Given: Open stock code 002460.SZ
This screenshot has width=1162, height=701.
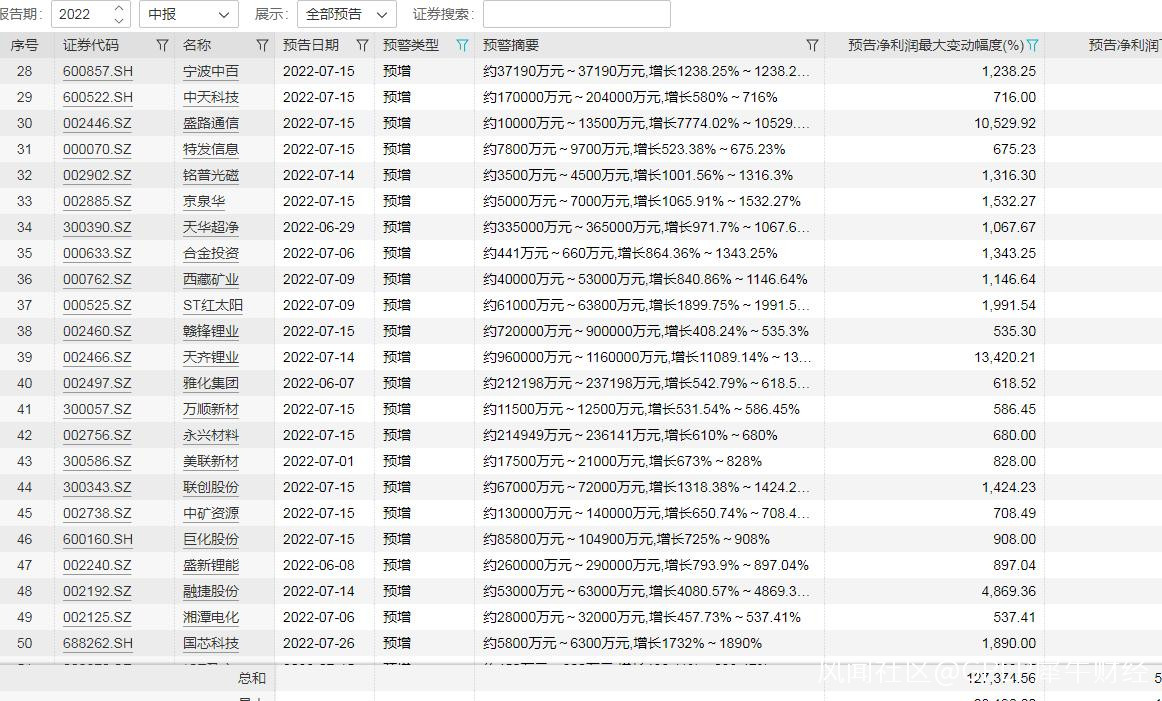Looking at the screenshot, I should [x=97, y=331].
